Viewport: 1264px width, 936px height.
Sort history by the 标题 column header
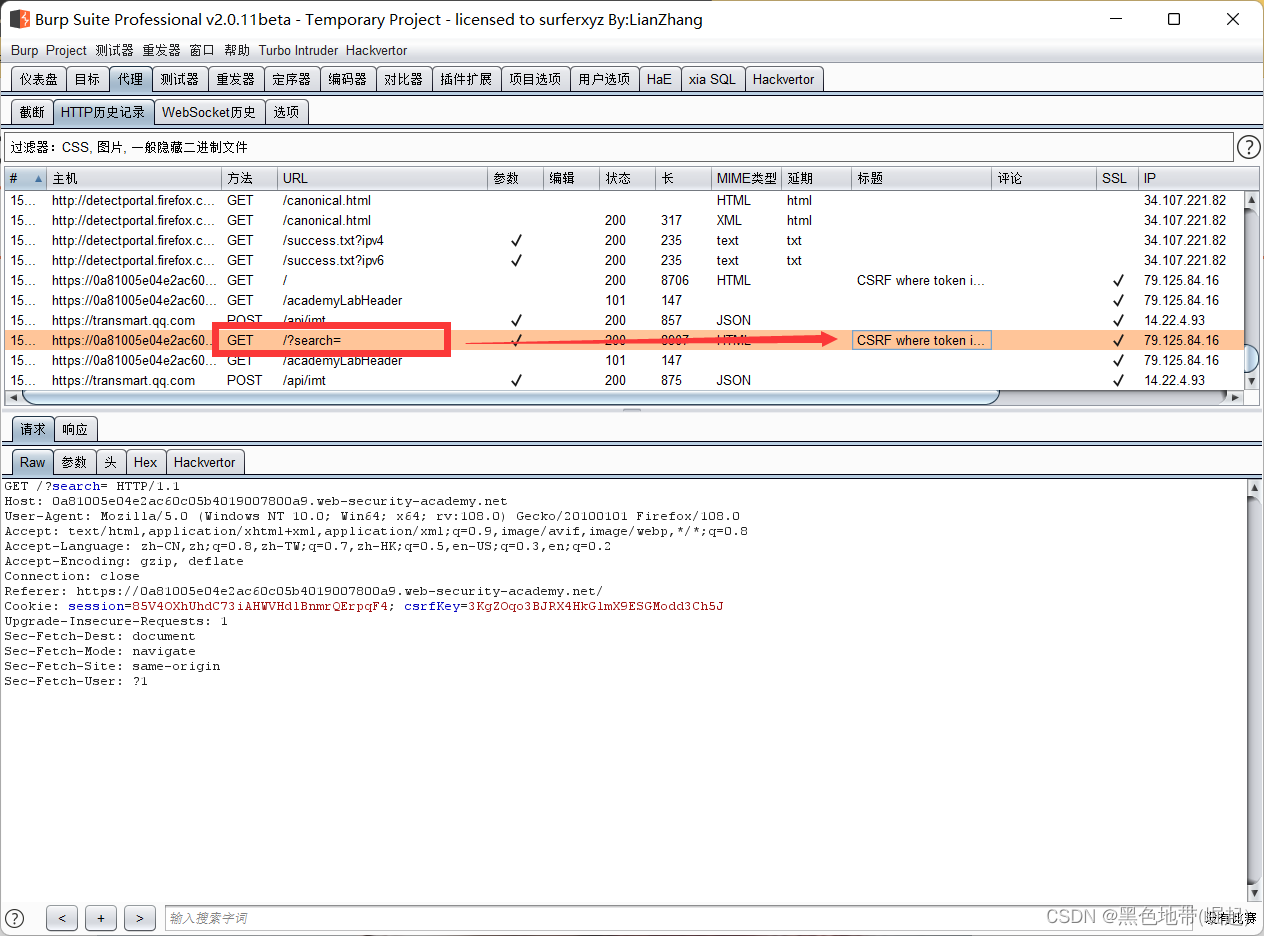pos(921,178)
